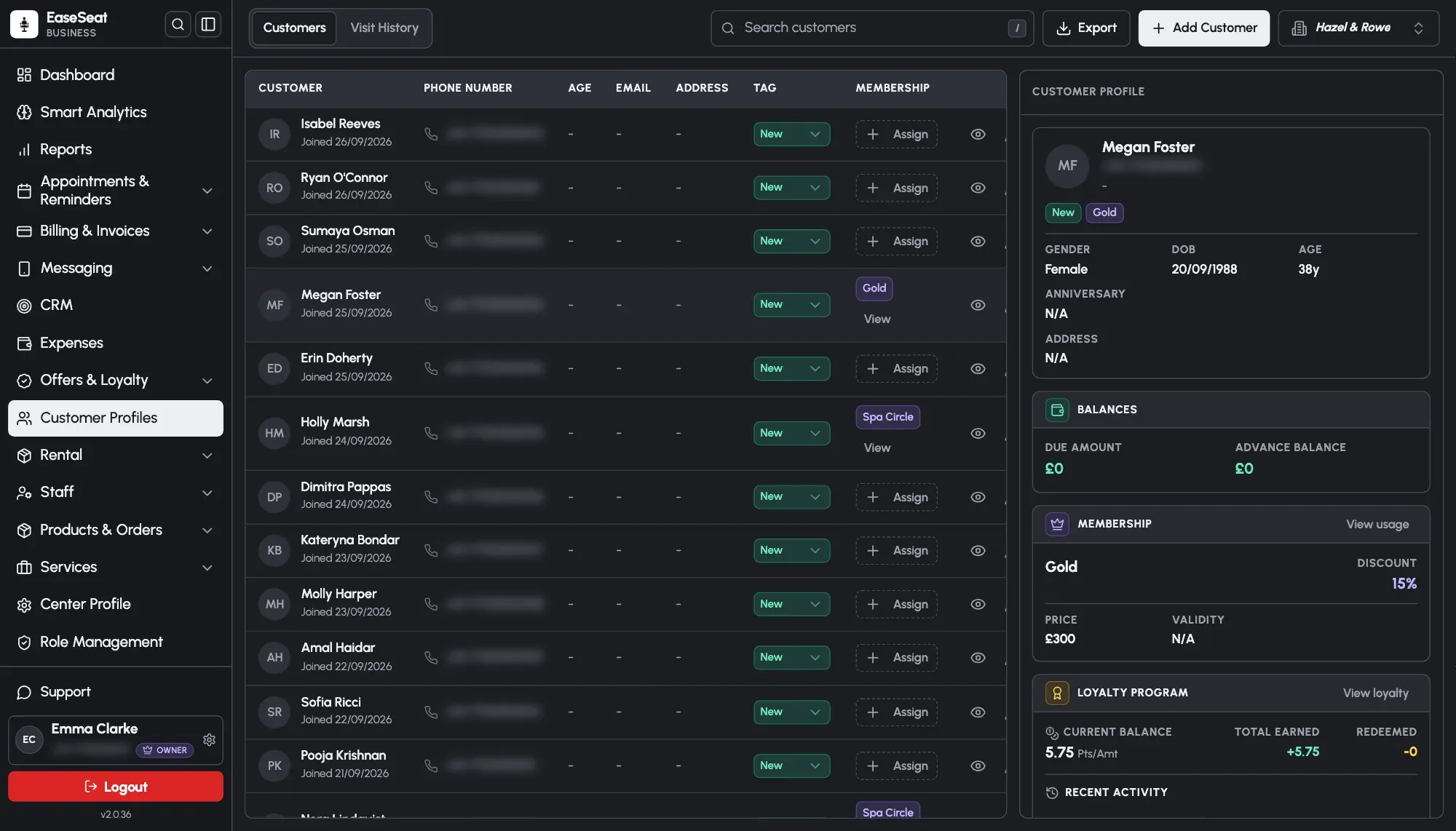
Task: Click the red Logout button
Action: (116, 787)
